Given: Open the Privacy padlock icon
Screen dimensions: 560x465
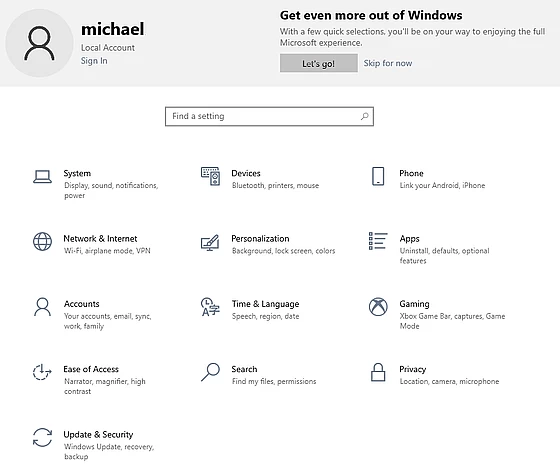Looking at the screenshot, I should [x=378, y=372].
